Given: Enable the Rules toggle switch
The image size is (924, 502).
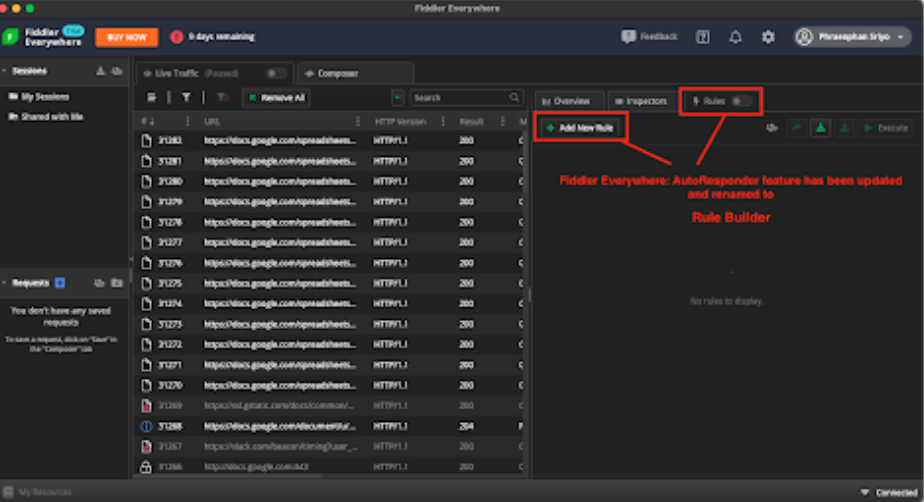Looking at the screenshot, I should click(741, 101).
